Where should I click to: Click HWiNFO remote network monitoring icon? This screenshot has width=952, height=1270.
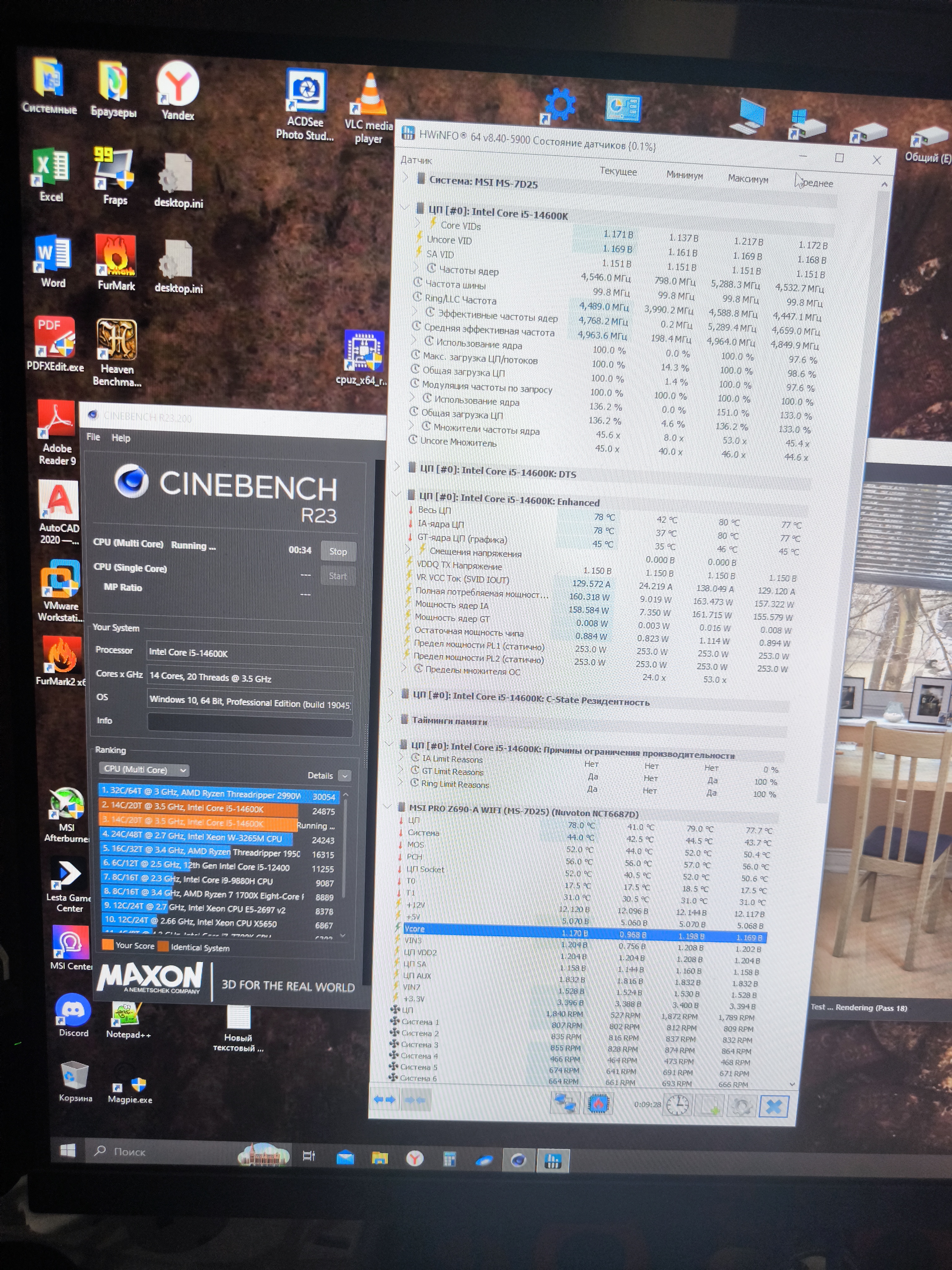click(x=565, y=1103)
